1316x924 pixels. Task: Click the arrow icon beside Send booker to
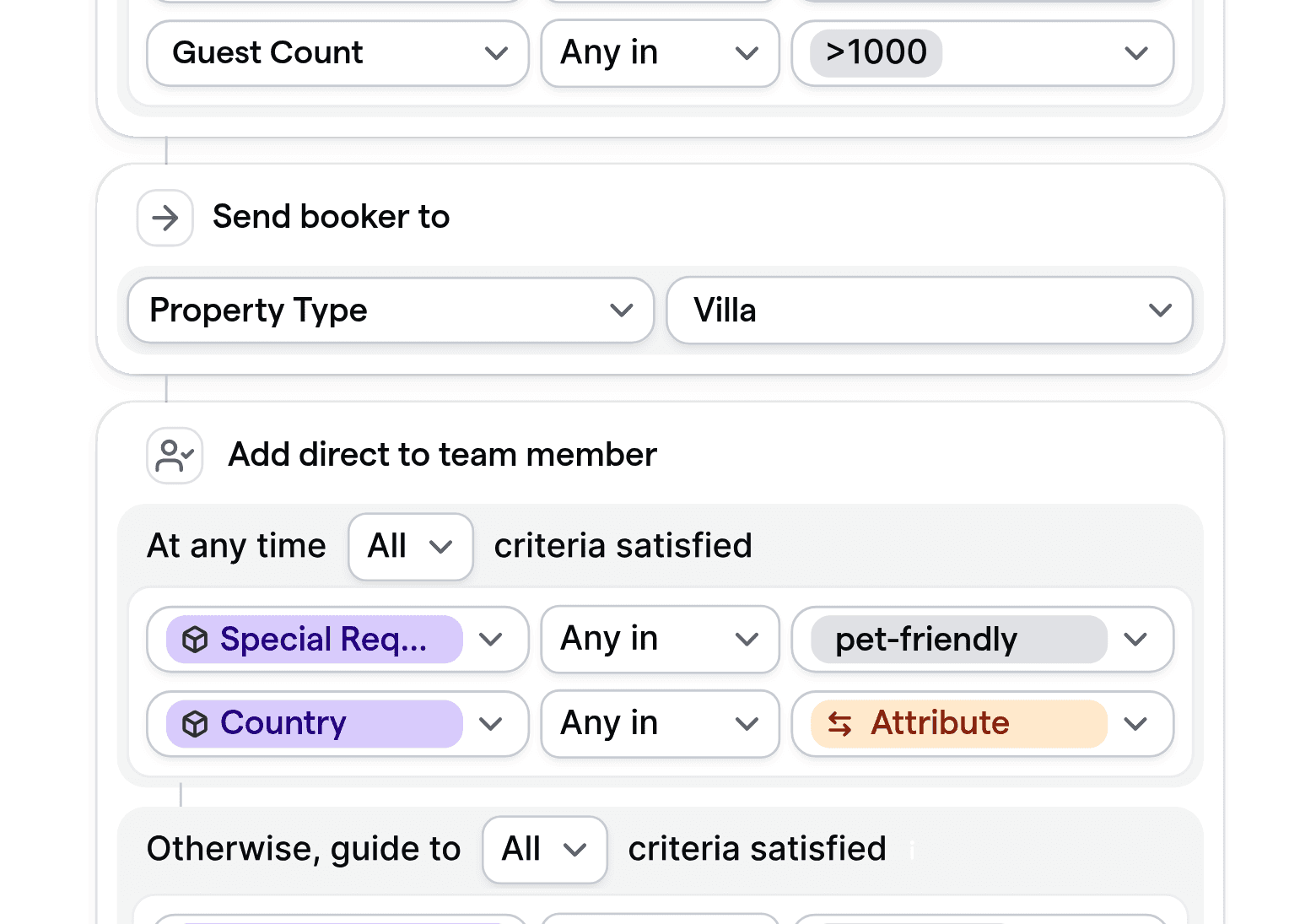[x=165, y=218]
